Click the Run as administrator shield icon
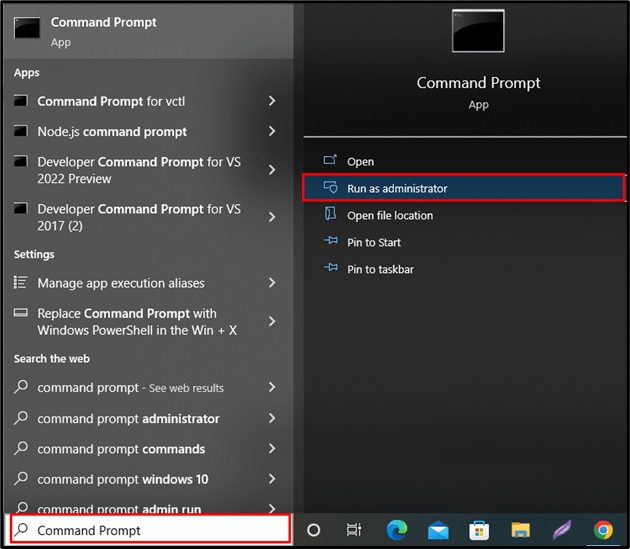 [331, 187]
